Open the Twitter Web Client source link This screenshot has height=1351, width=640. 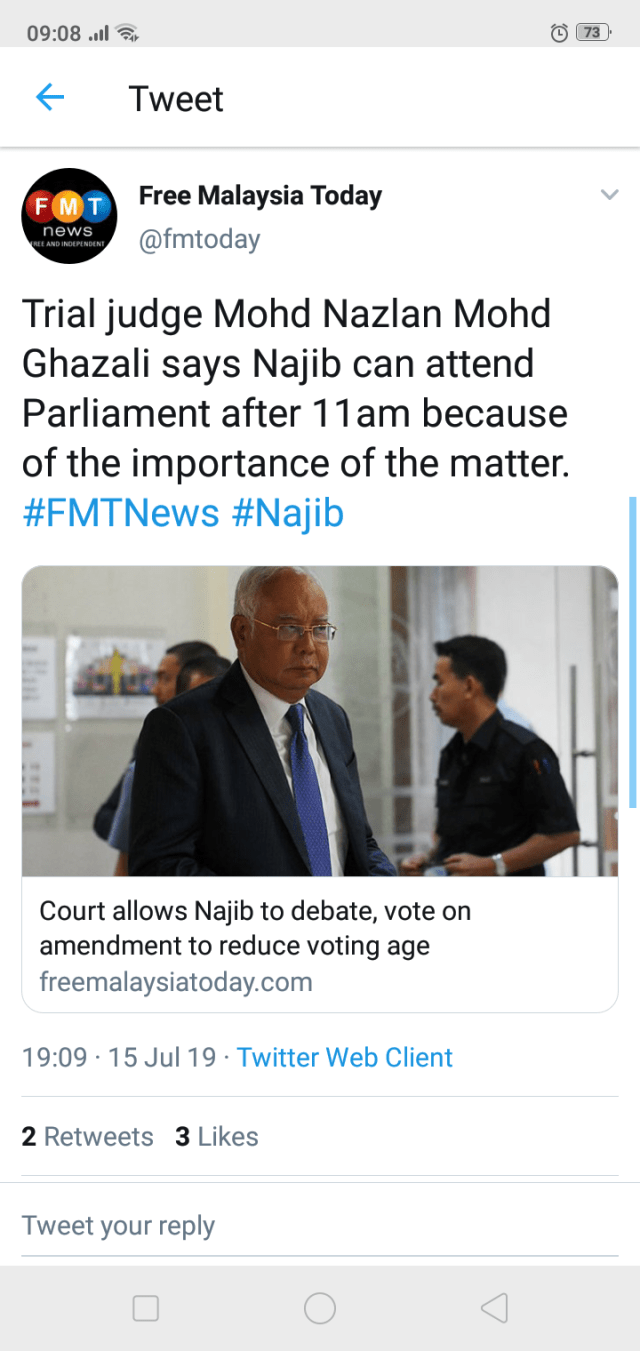(x=345, y=1057)
